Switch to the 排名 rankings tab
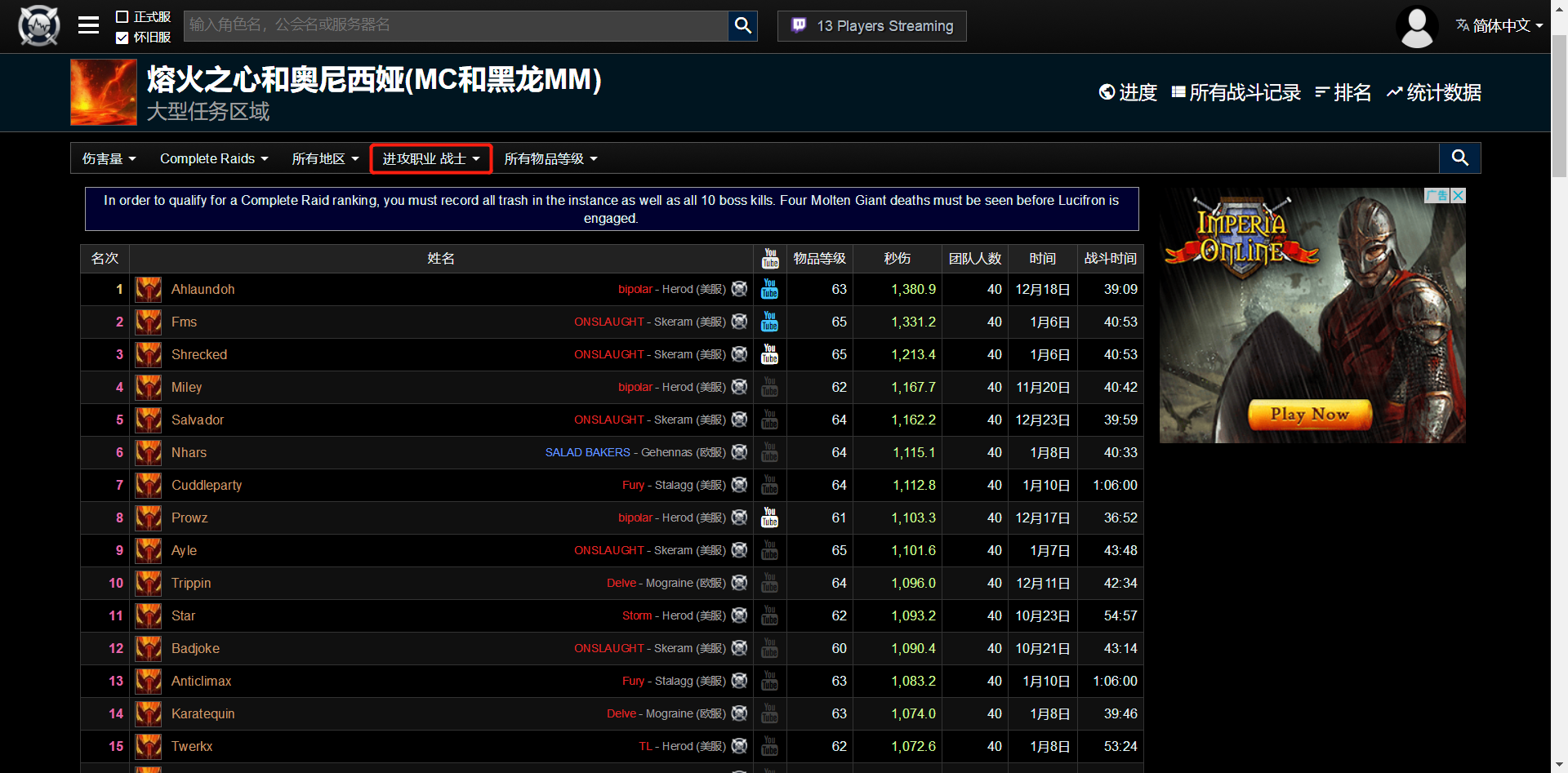 1343,93
